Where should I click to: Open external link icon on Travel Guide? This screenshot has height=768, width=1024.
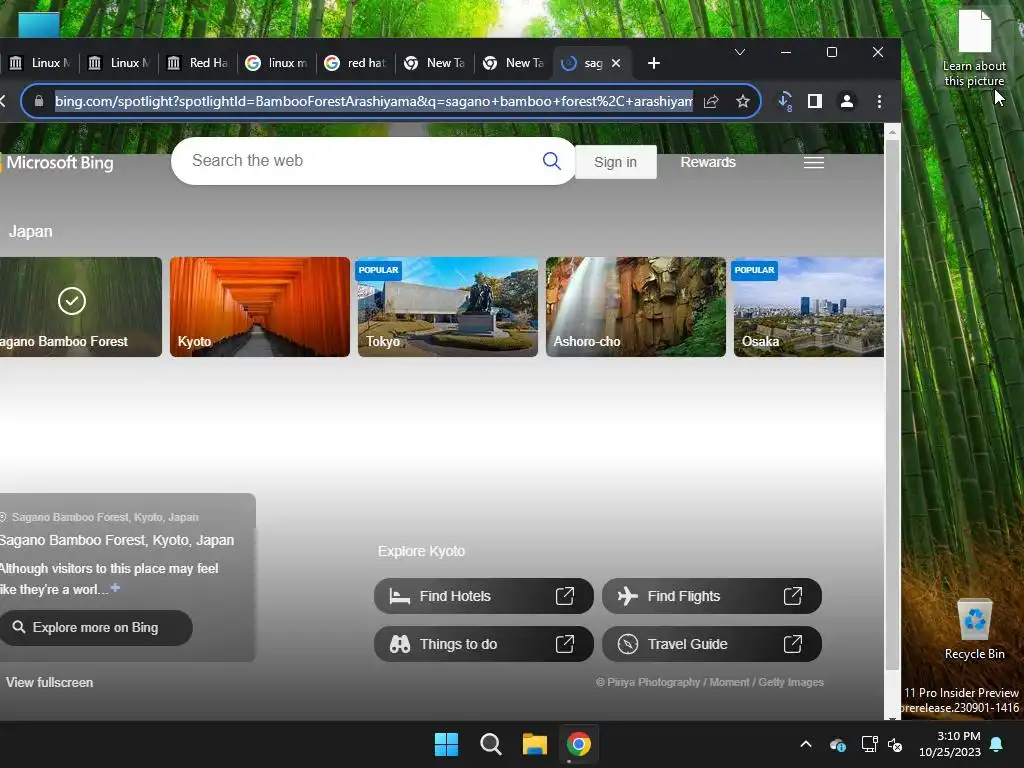click(x=793, y=644)
